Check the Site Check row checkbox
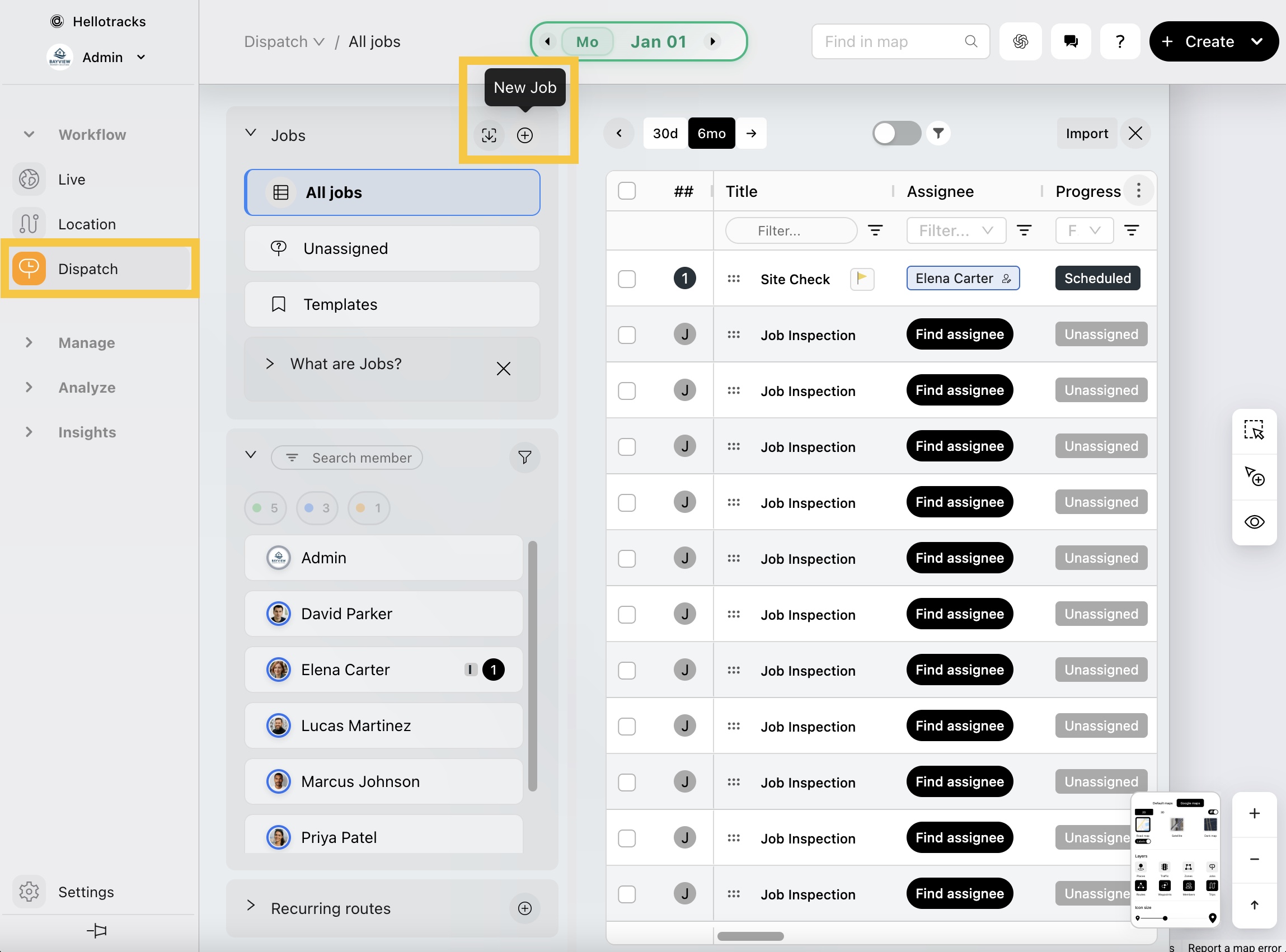This screenshot has height=952, width=1286. click(x=627, y=279)
